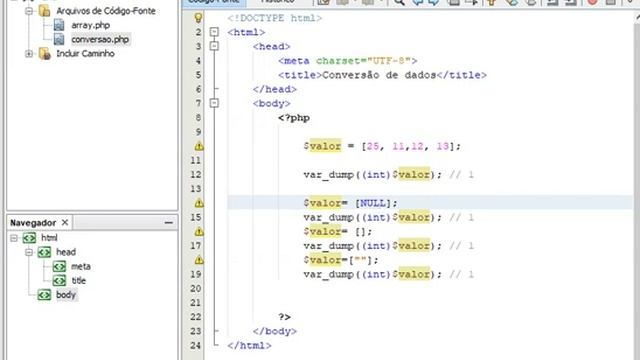Viewport: 640px width, 360px height.
Task: Click the meta tag icon in Navegador
Action: [59, 267]
